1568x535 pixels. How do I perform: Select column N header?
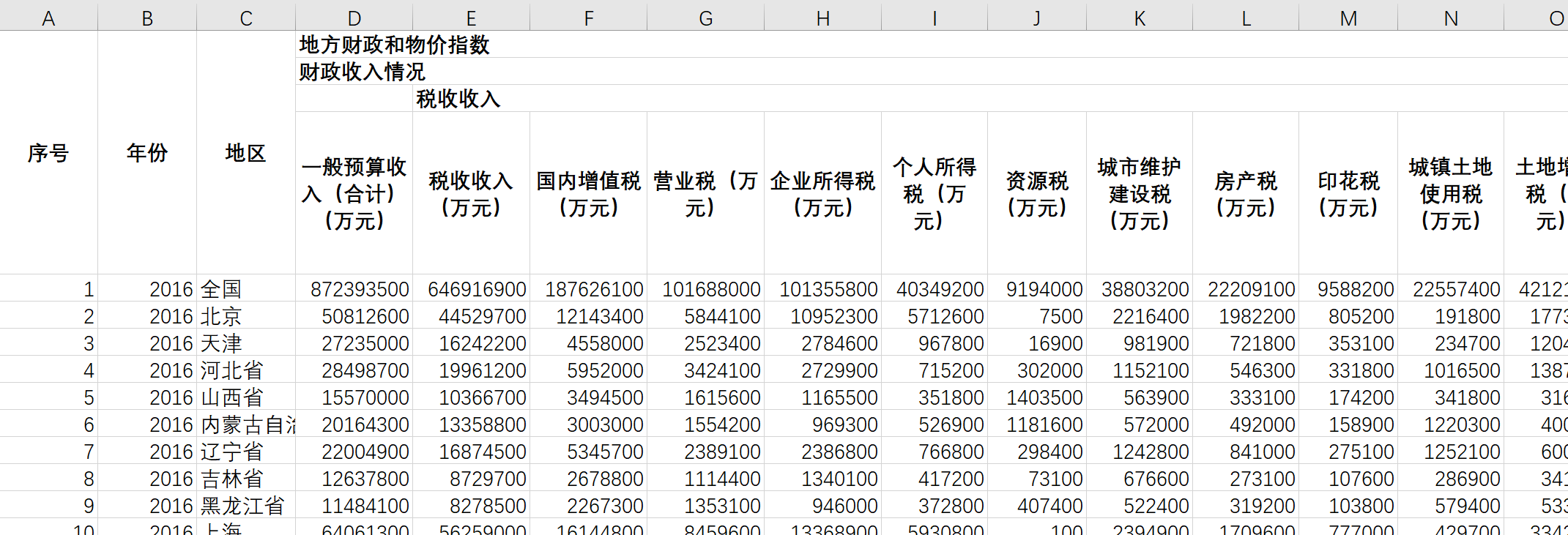[x=1451, y=18]
